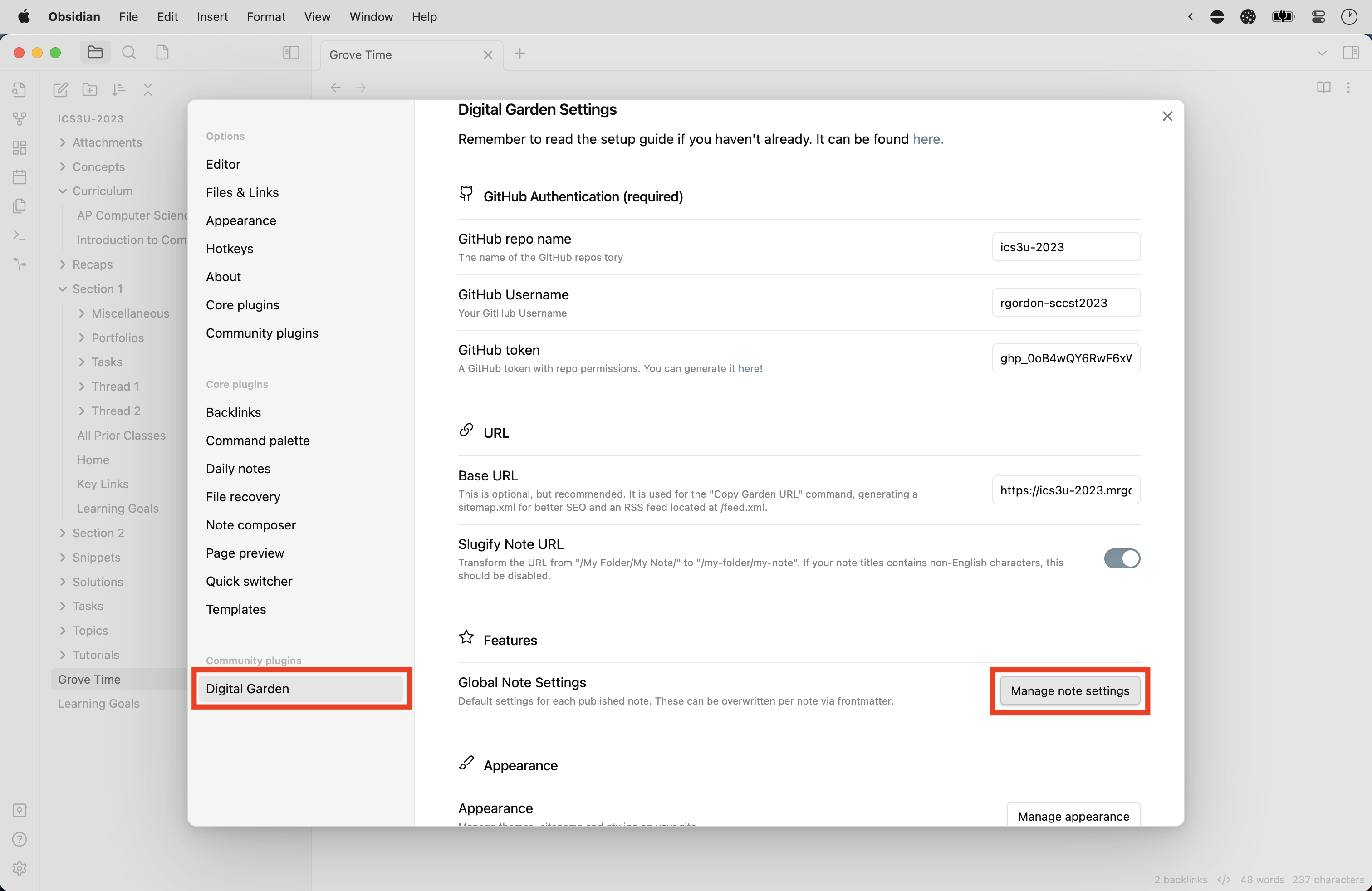
Task: Toggle Slugify Note URL switch
Action: click(1122, 558)
